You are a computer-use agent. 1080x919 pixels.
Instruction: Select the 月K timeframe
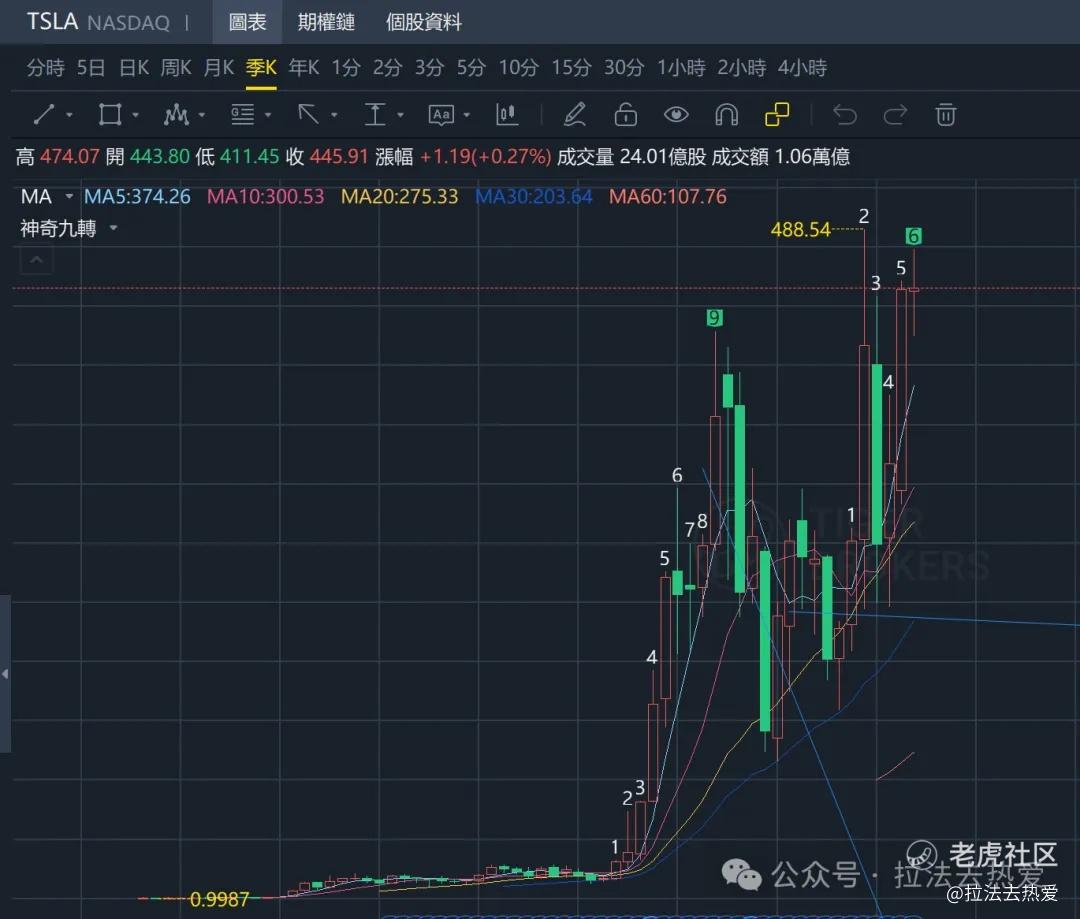pos(219,68)
